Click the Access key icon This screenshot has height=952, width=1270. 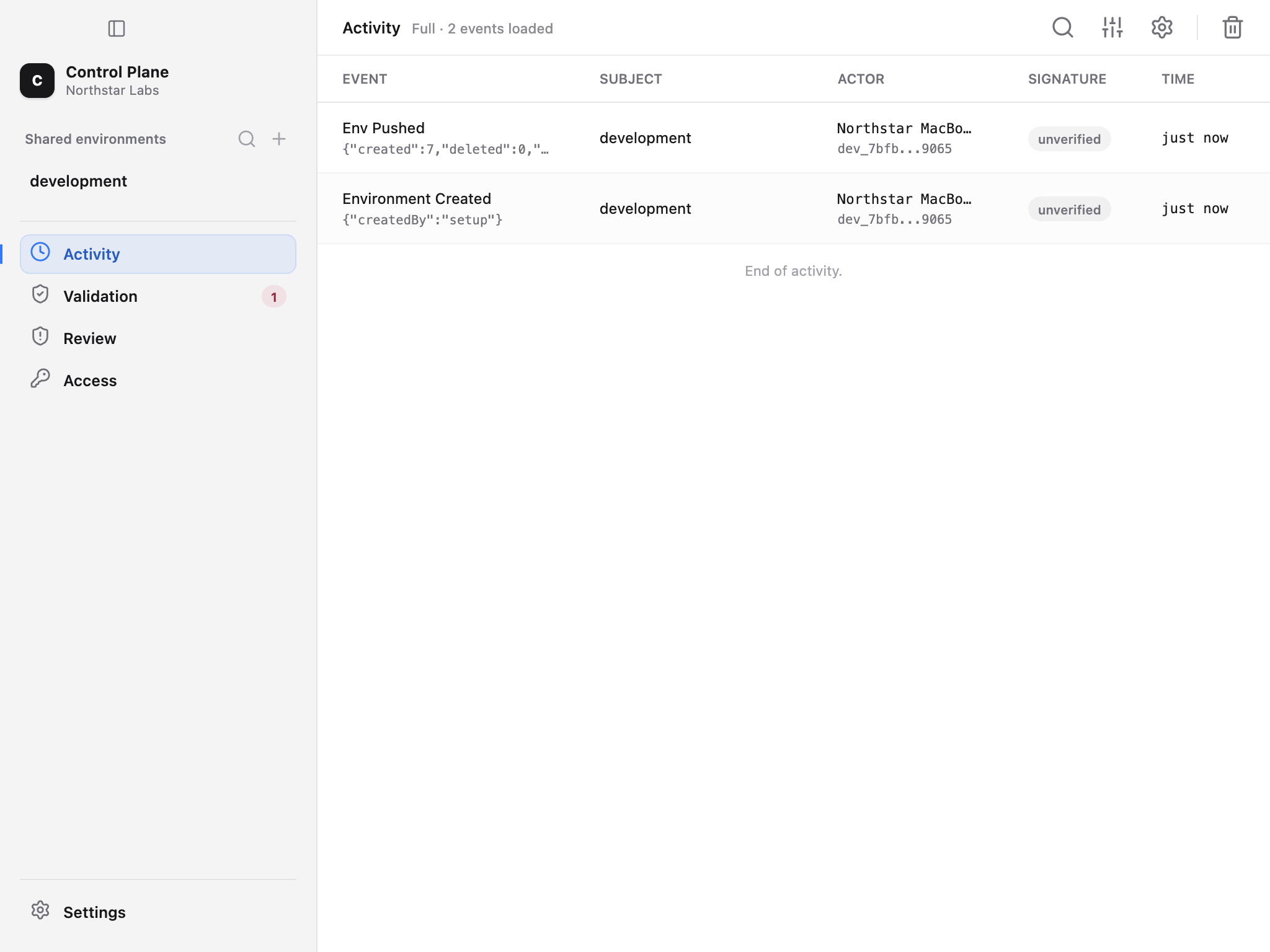(40, 379)
